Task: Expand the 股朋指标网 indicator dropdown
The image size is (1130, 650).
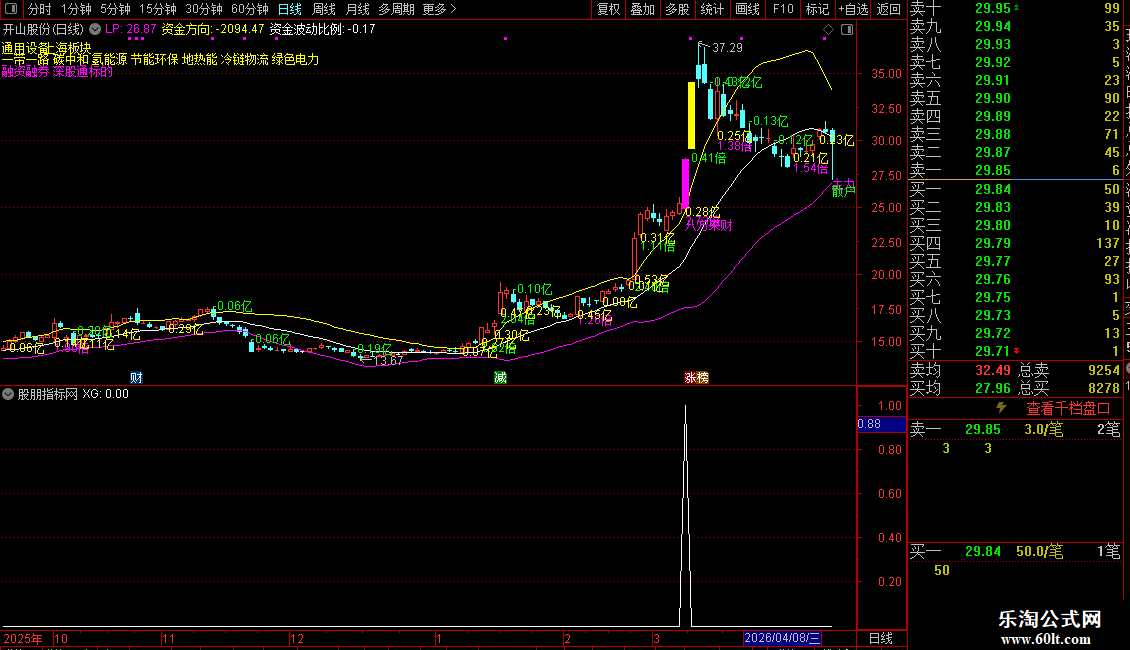Action: coord(8,394)
